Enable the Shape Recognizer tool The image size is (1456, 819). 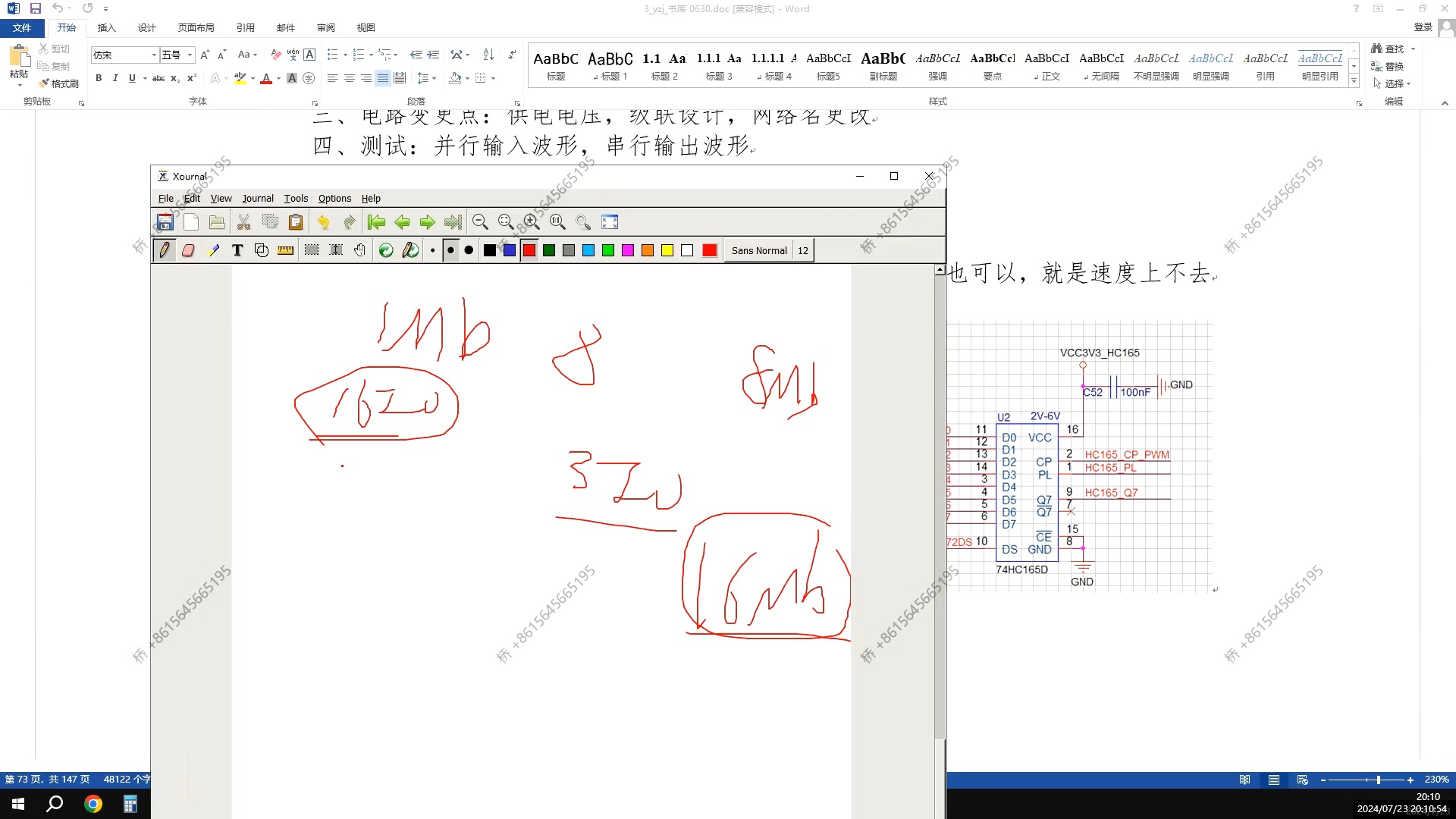[262, 250]
